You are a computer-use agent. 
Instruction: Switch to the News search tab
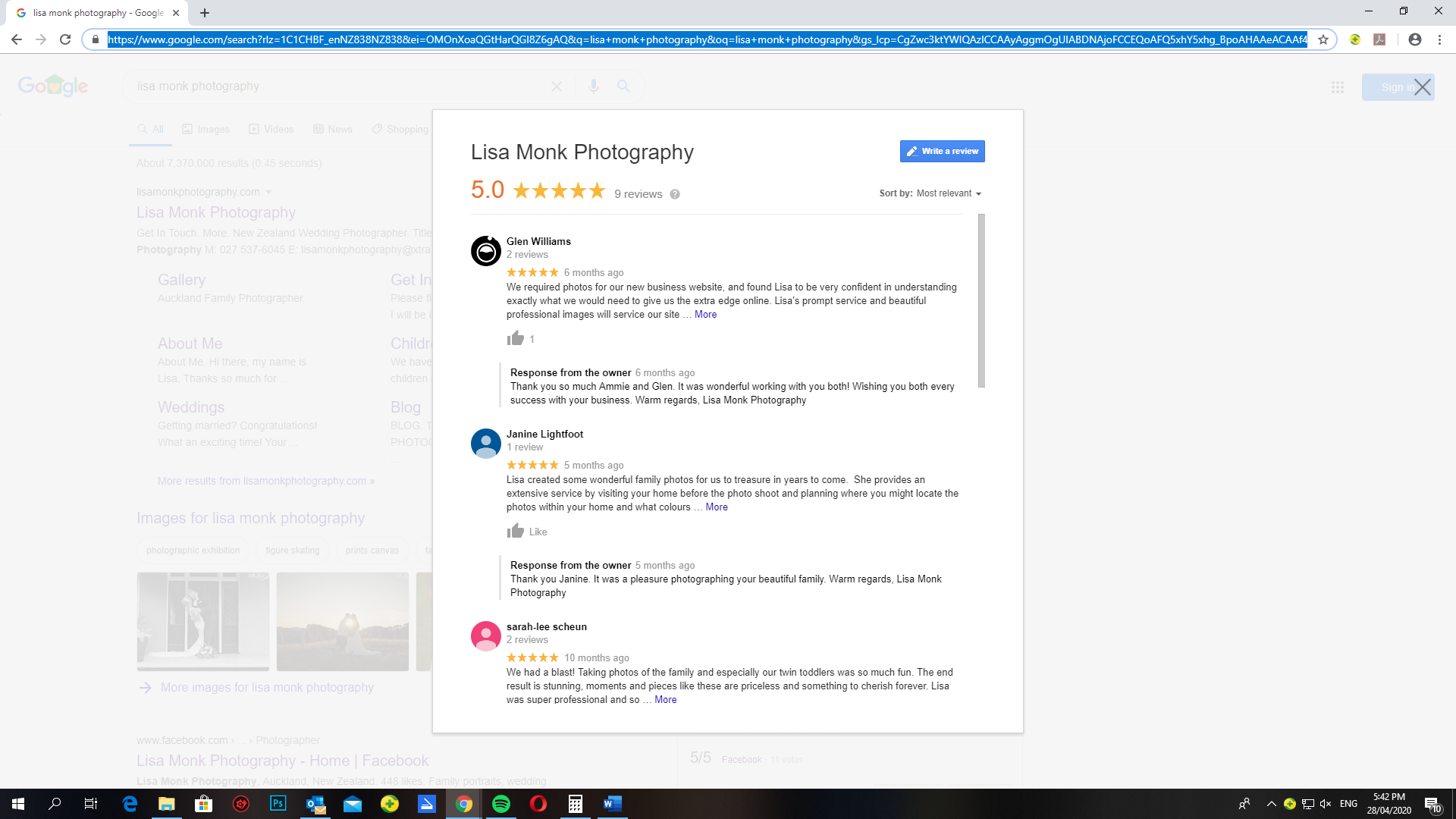[333, 130]
